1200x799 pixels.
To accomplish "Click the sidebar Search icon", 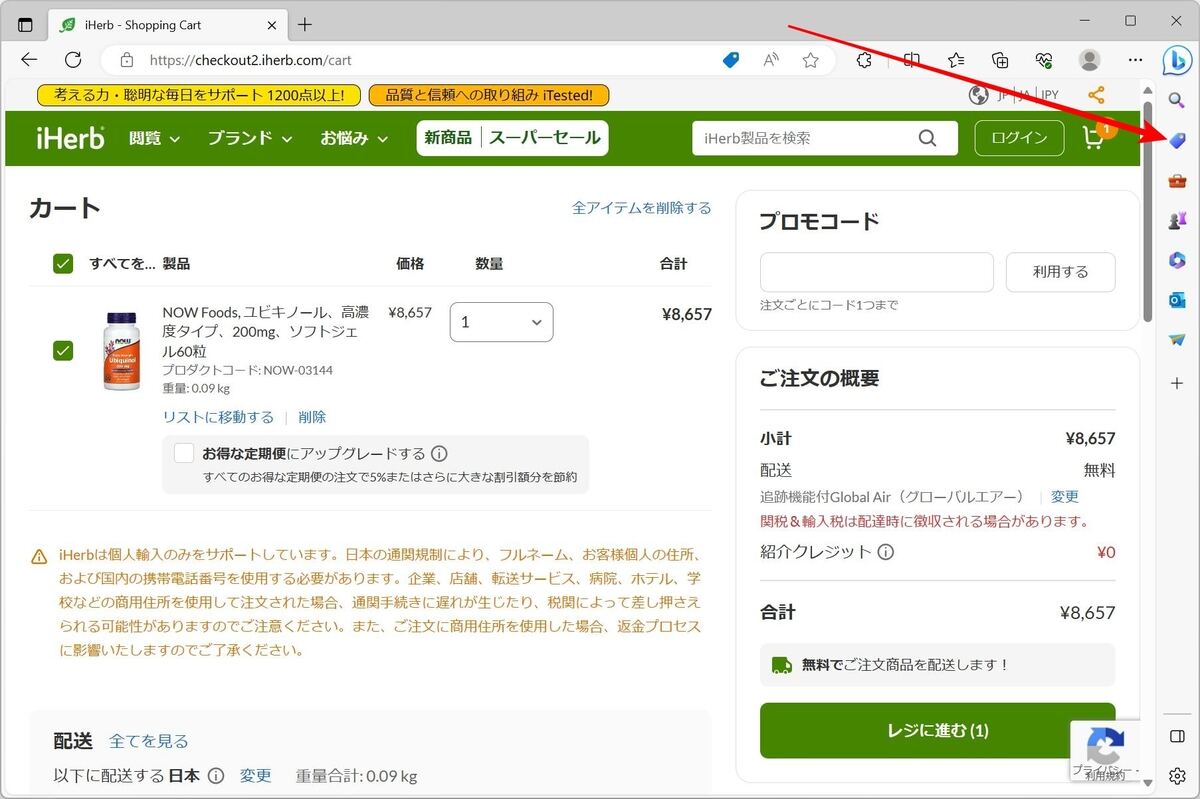I will 1177,100.
